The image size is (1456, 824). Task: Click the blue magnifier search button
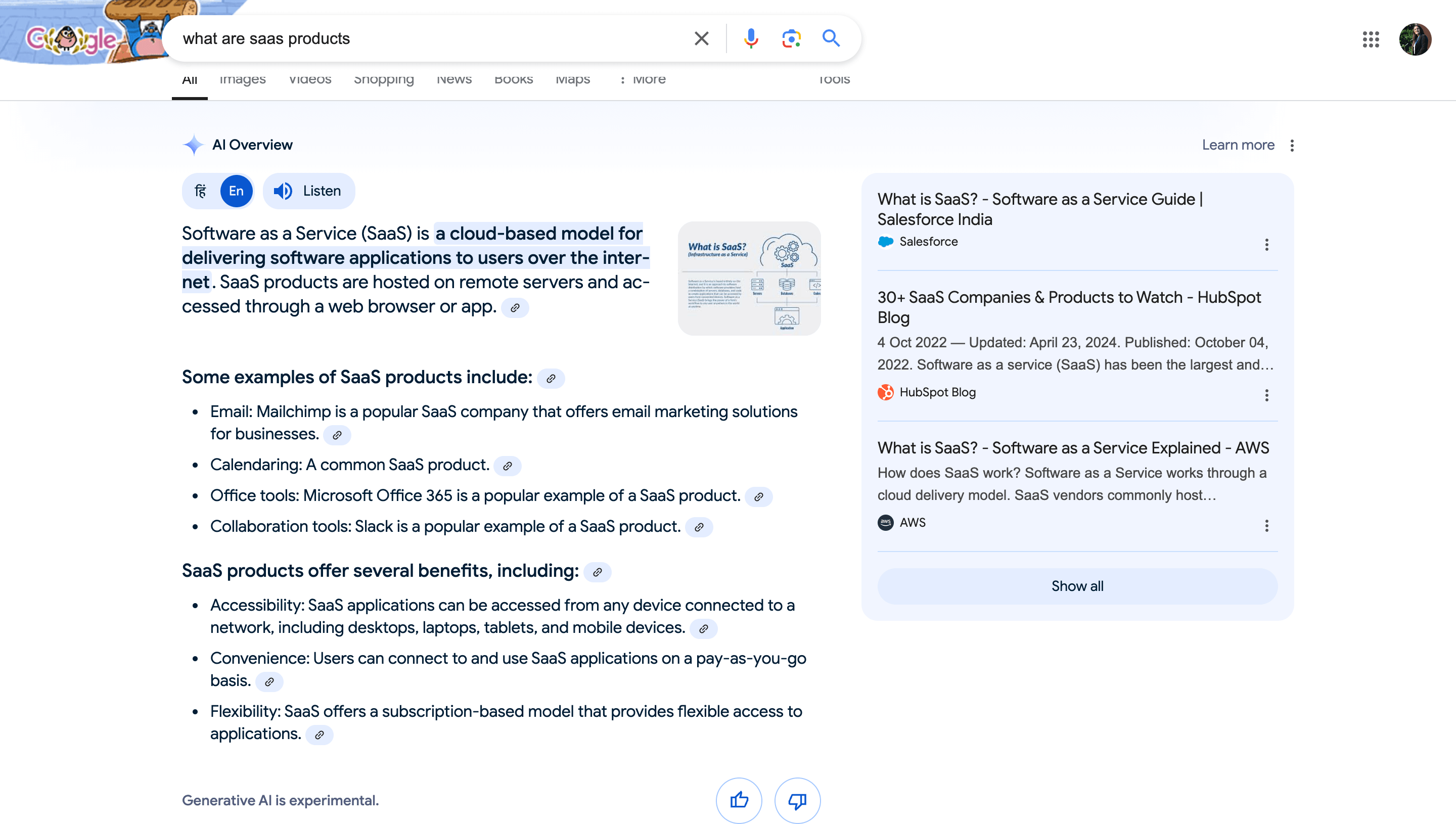click(831, 38)
